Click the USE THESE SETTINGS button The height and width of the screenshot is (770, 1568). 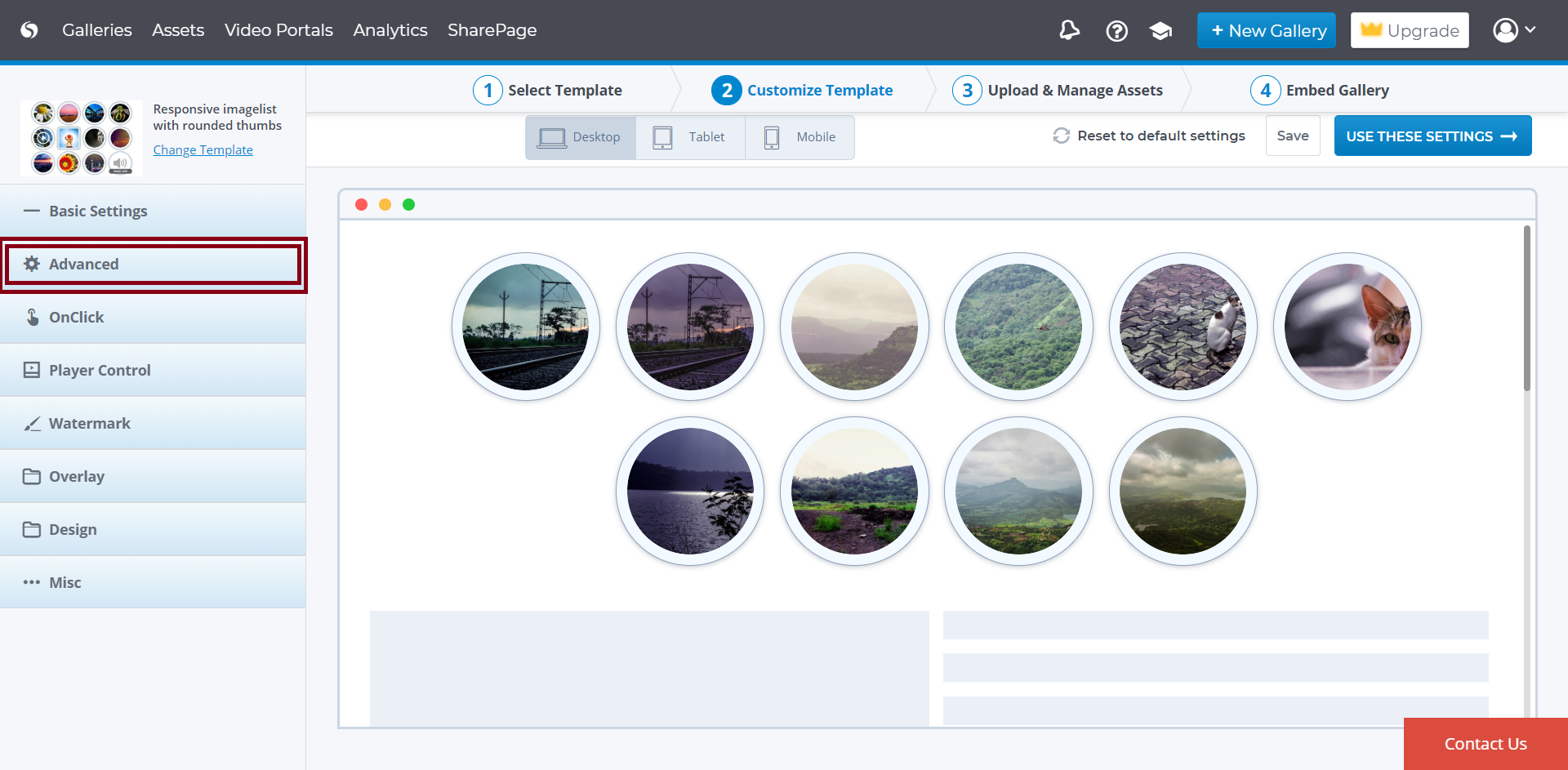click(1432, 136)
